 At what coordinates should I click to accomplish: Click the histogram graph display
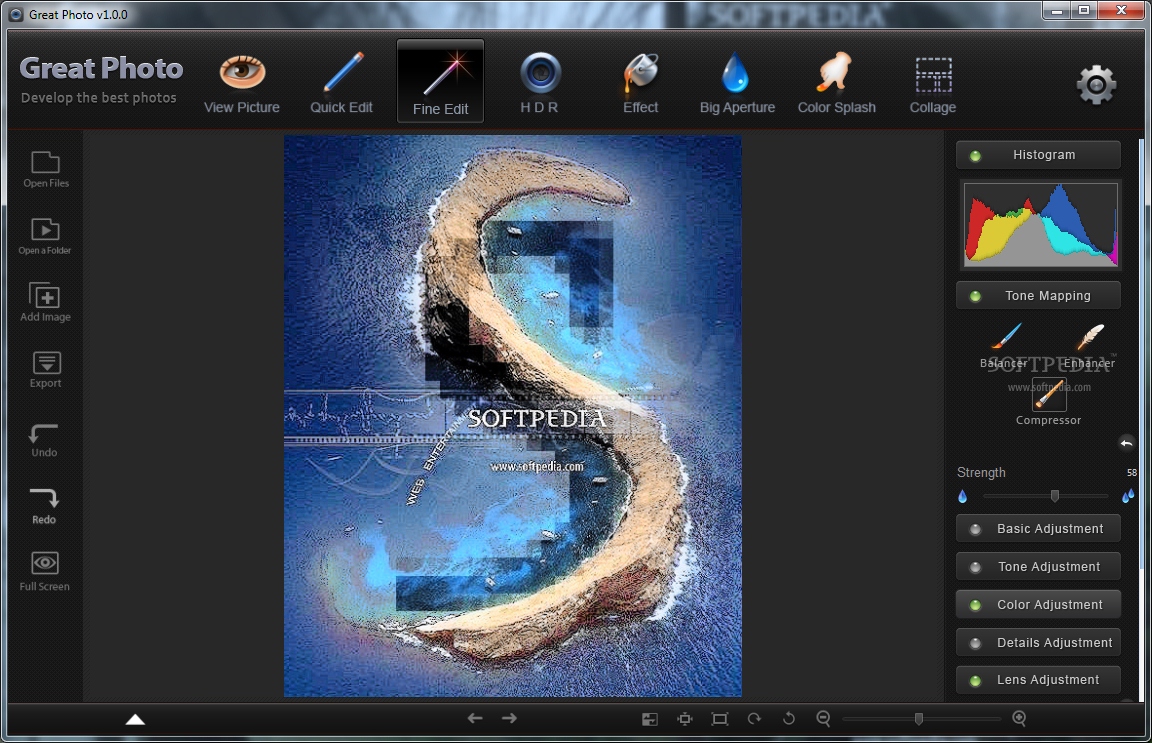(x=1040, y=223)
